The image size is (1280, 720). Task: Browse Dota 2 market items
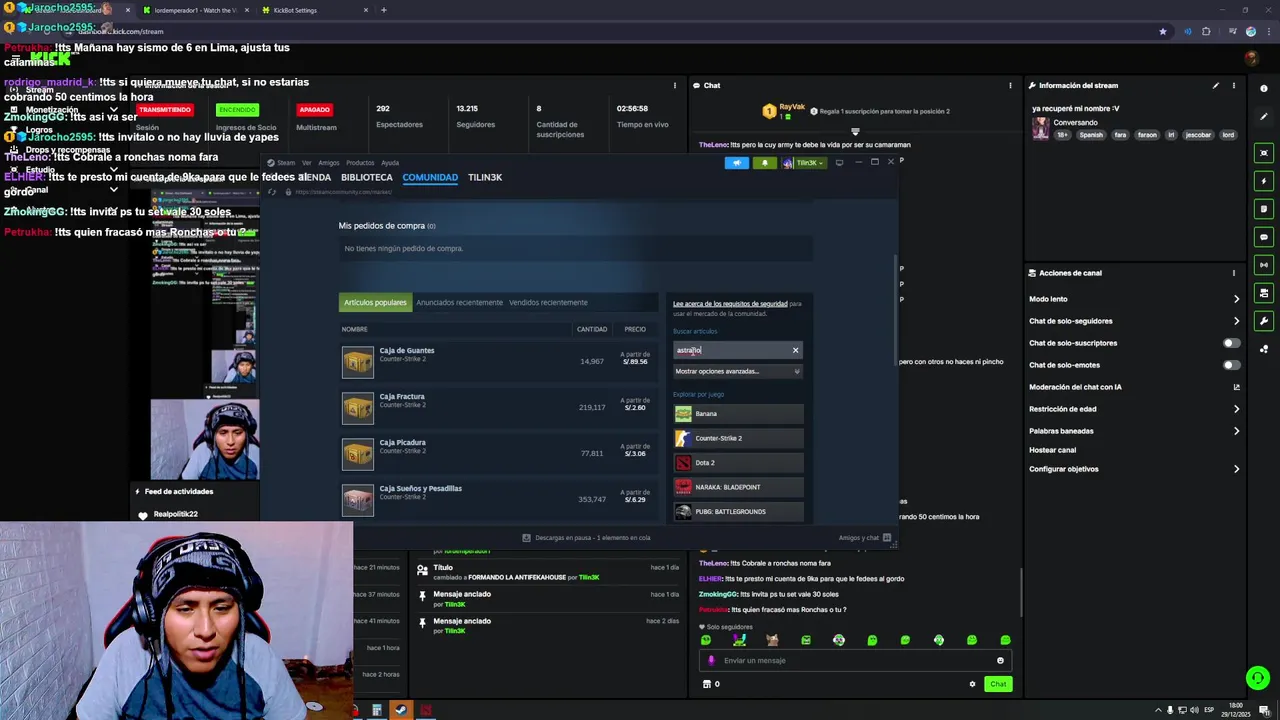click(738, 463)
